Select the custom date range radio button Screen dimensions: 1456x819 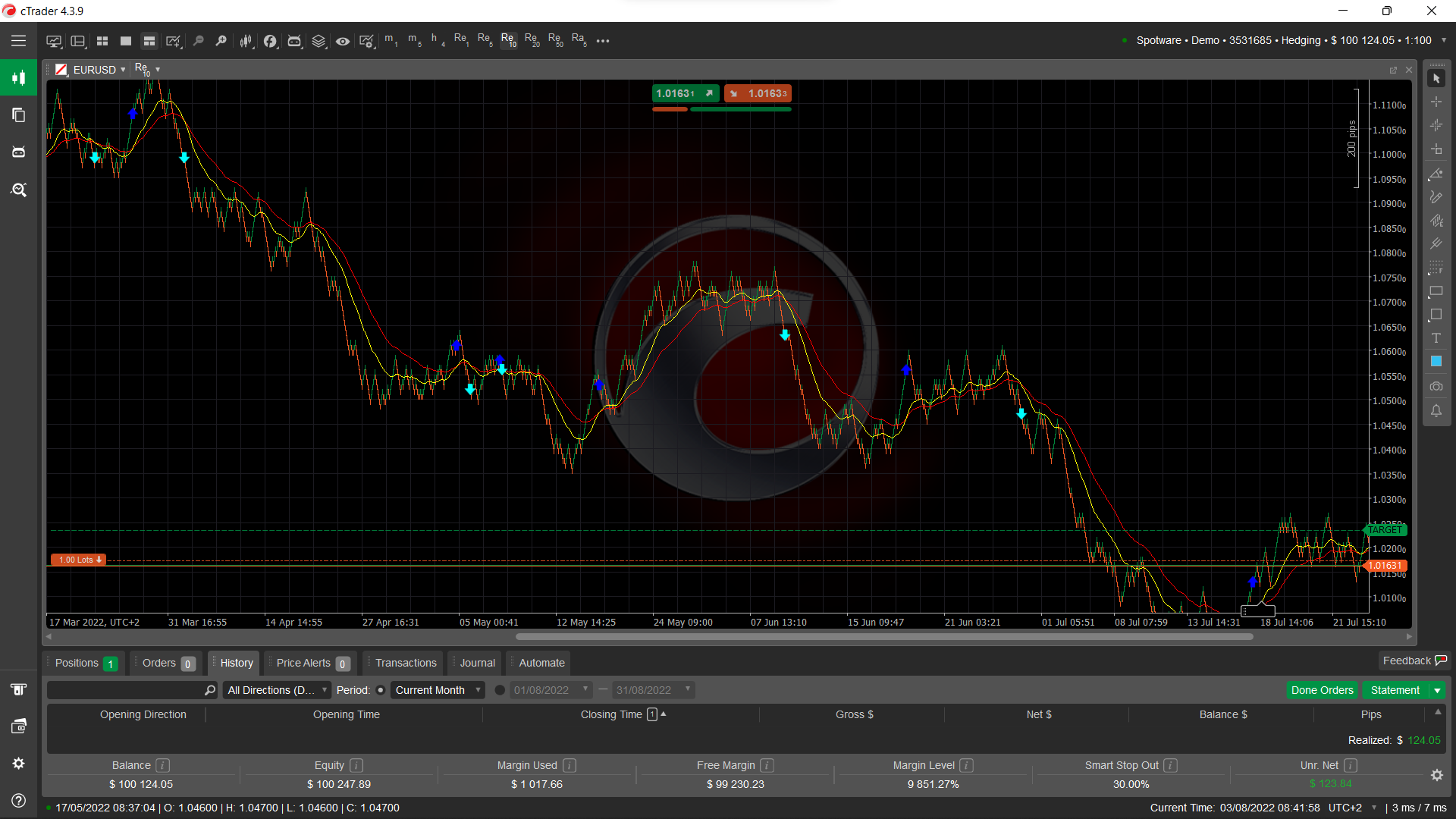click(x=500, y=690)
